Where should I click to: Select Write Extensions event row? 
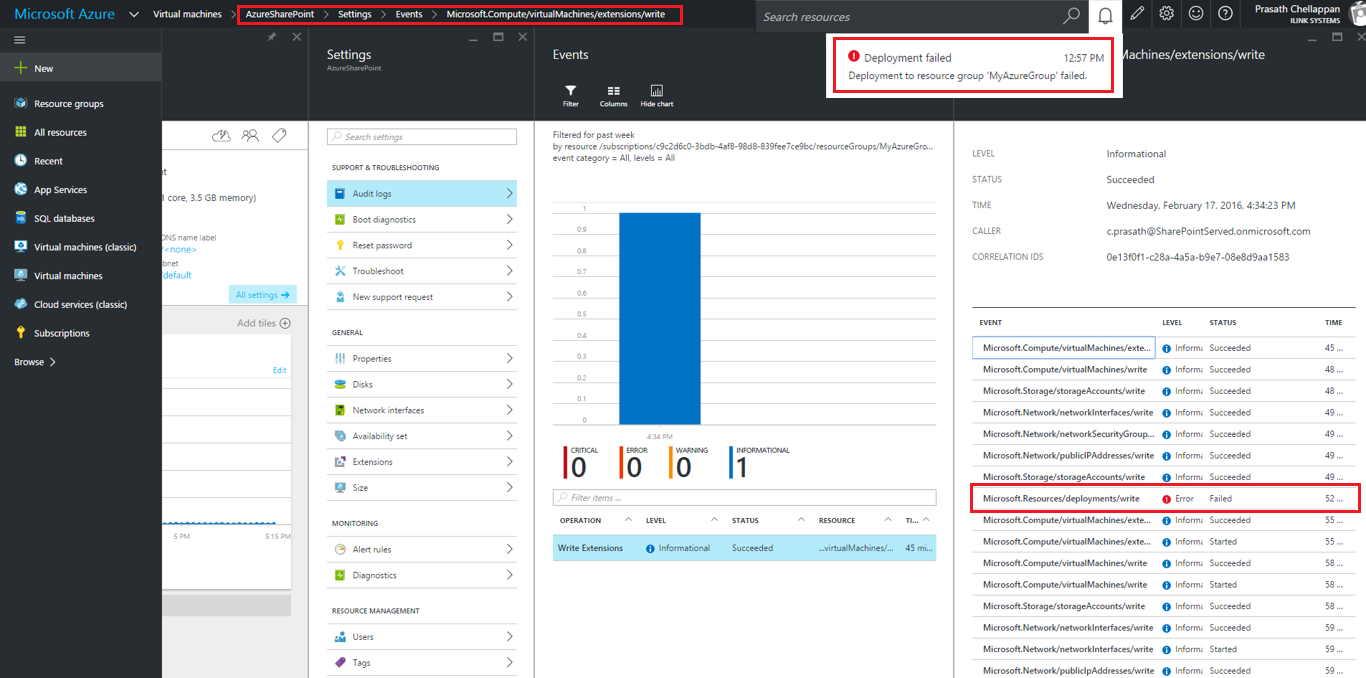(x=745, y=548)
